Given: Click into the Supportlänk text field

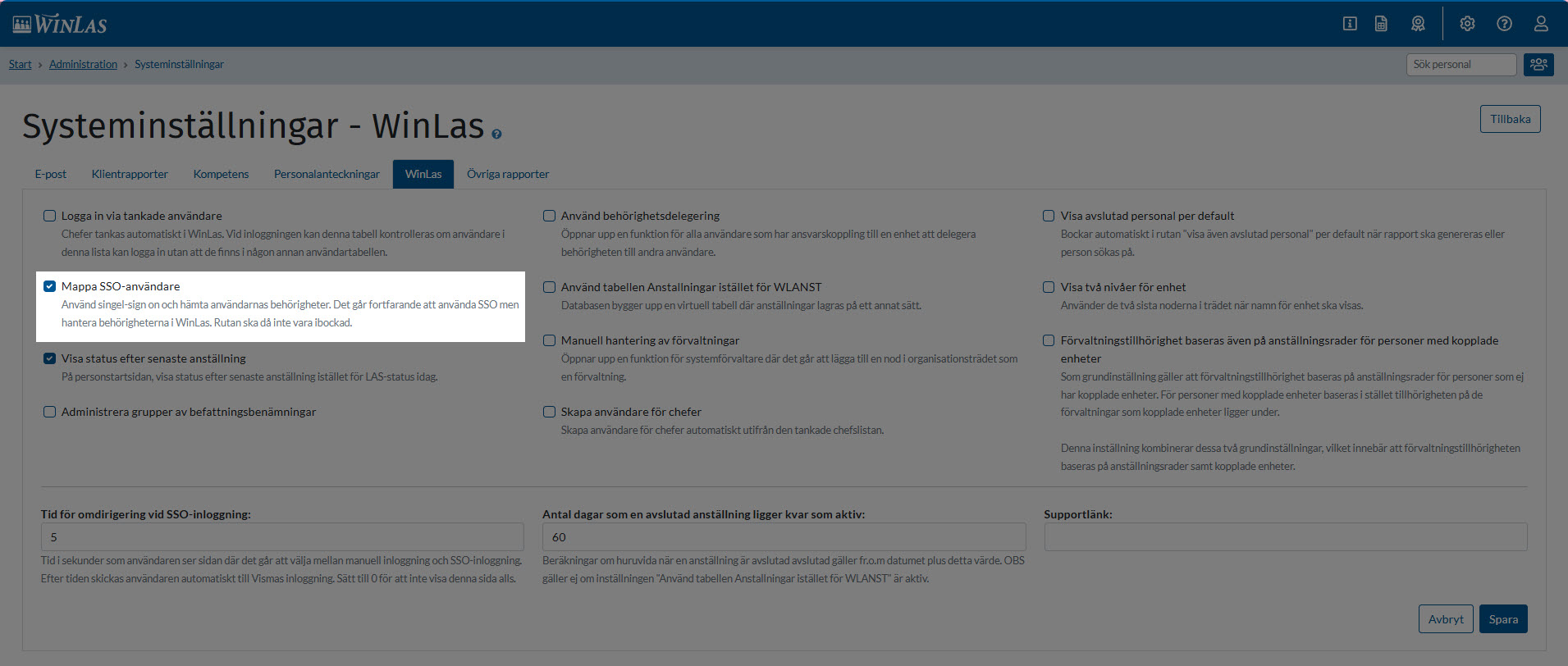Looking at the screenshot, I should click(1285, 537).
